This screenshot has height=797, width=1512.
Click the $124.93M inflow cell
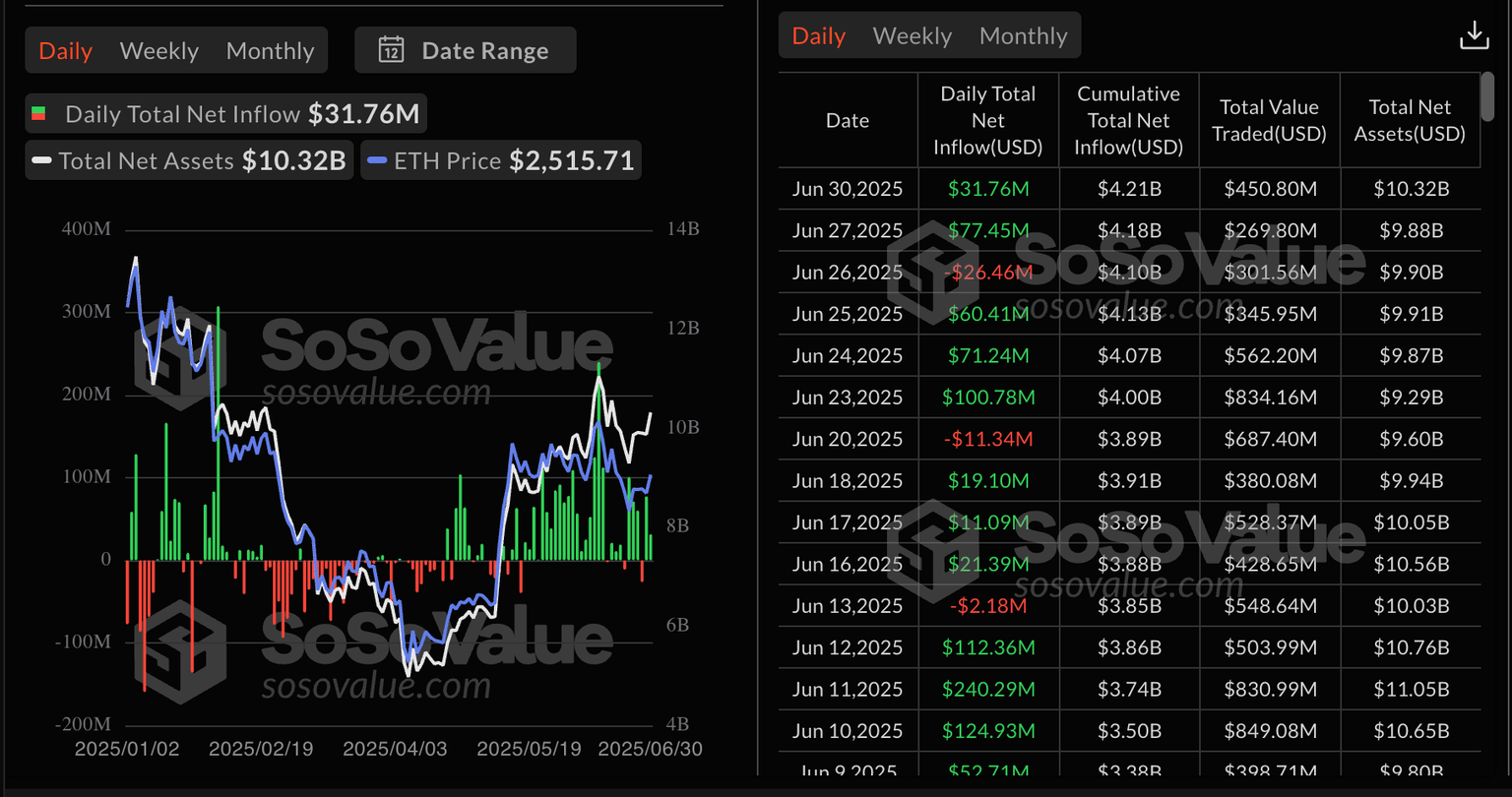click(988, 731)
